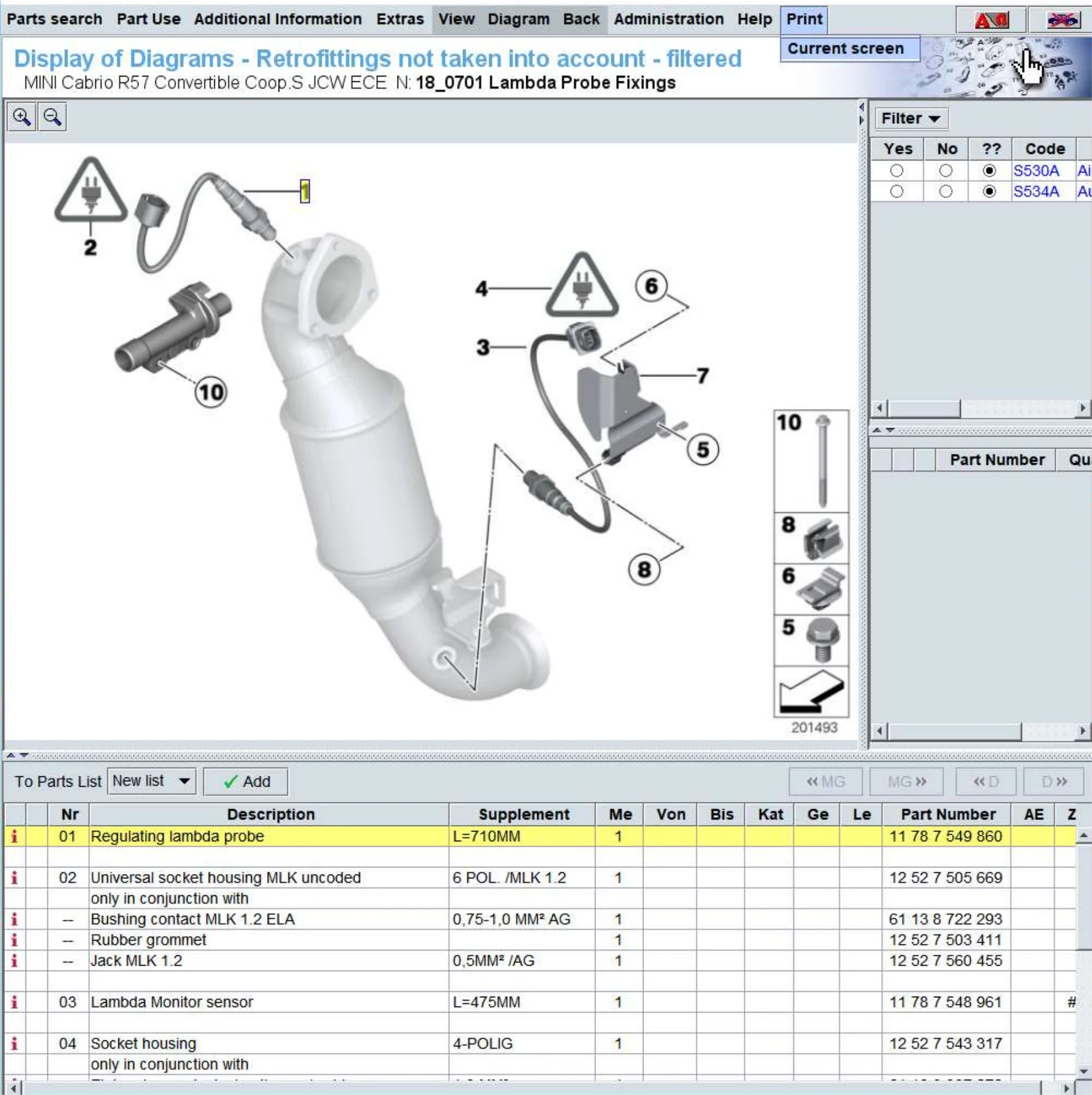Click the parts table vertical scrollbar down arrow
The image size is (1092, 1095).
tap(1084, 1072)
